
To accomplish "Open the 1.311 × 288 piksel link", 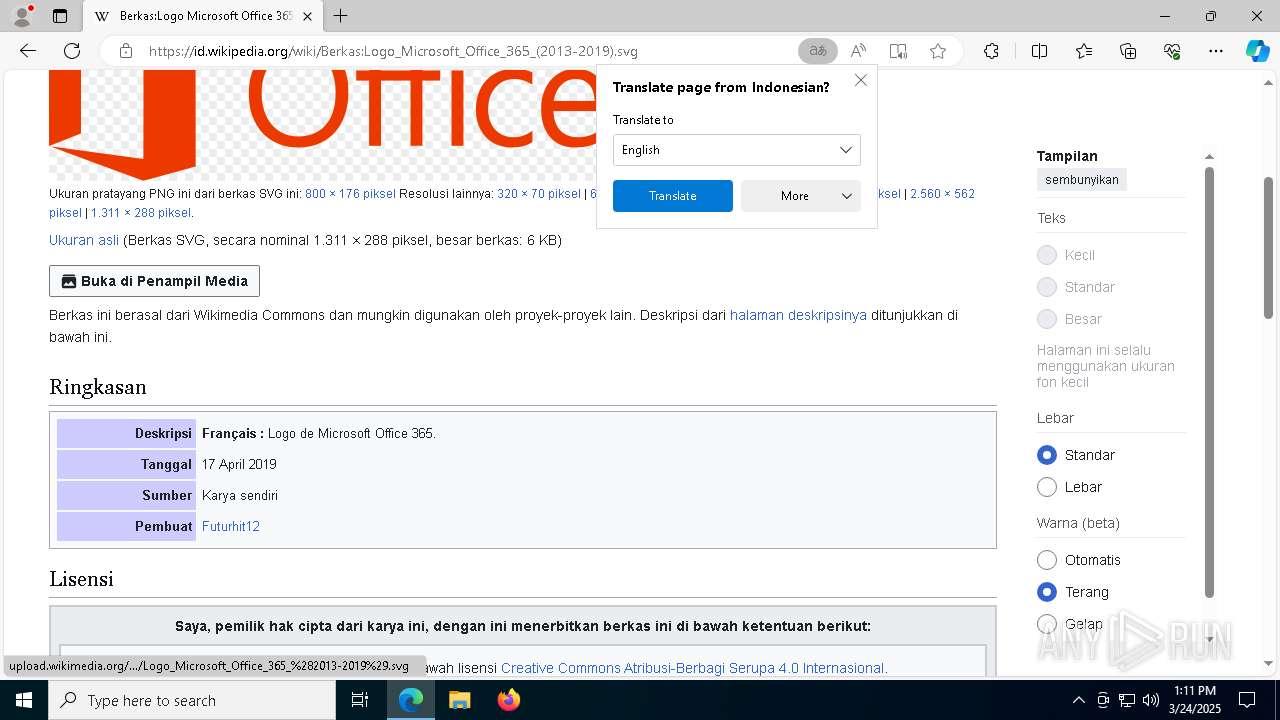I will (x=141, y=213).
